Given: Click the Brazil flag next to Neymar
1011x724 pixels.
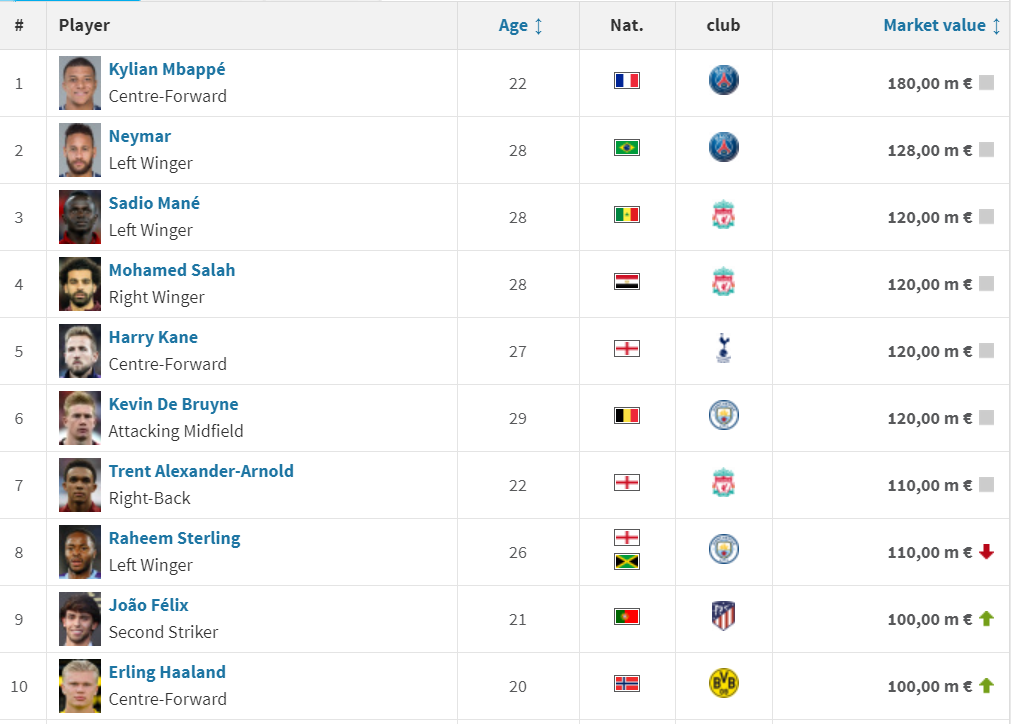Looking at the screenshot, I should (x=627, y=148).
